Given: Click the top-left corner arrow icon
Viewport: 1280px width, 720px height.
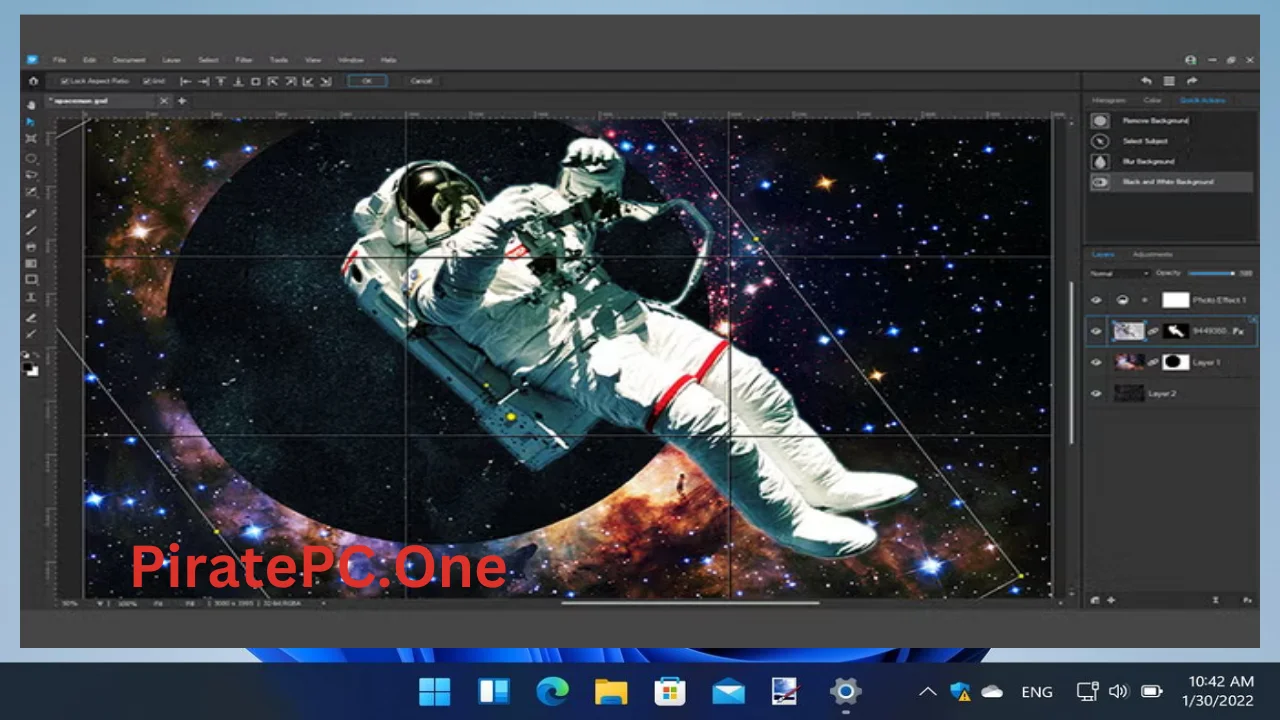Looking at the screenshot, I should click(273, 81).
